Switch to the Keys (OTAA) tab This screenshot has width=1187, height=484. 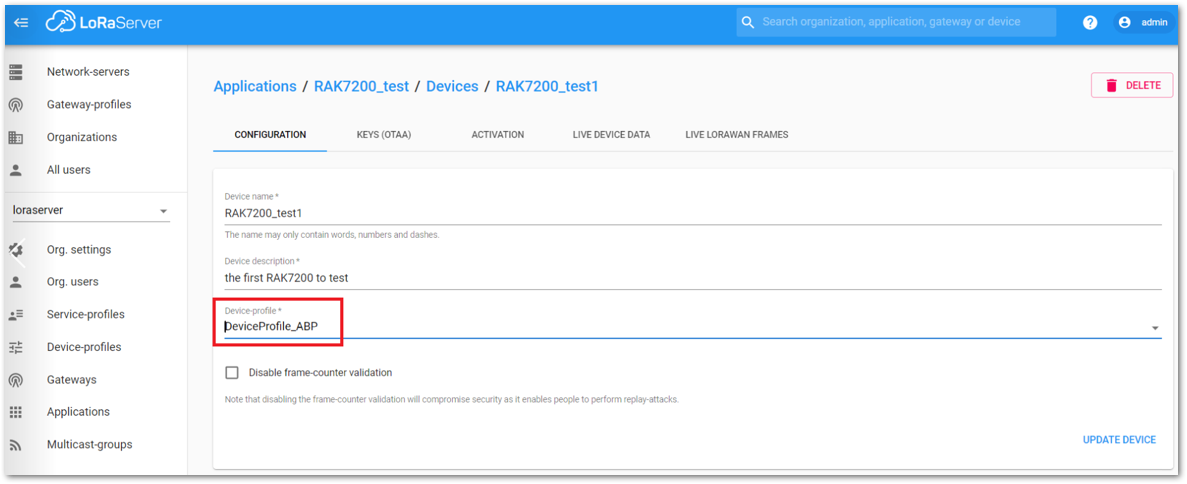(x=384, y=135)
